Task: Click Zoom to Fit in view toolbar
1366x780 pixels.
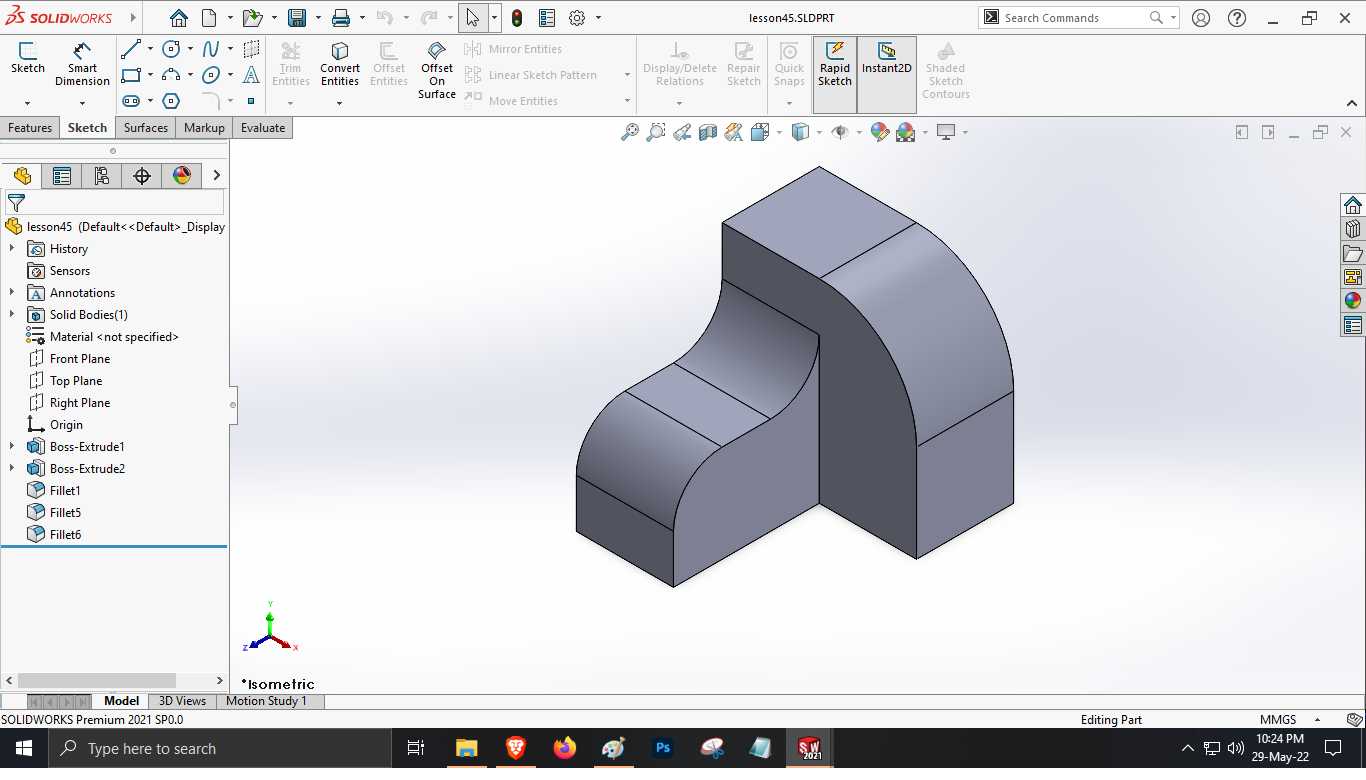Action: point(630,132)
